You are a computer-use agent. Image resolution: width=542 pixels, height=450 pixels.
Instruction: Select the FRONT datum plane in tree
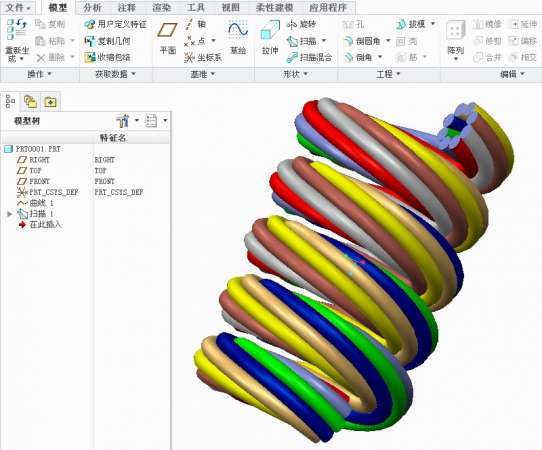click(x=34, y=181)
